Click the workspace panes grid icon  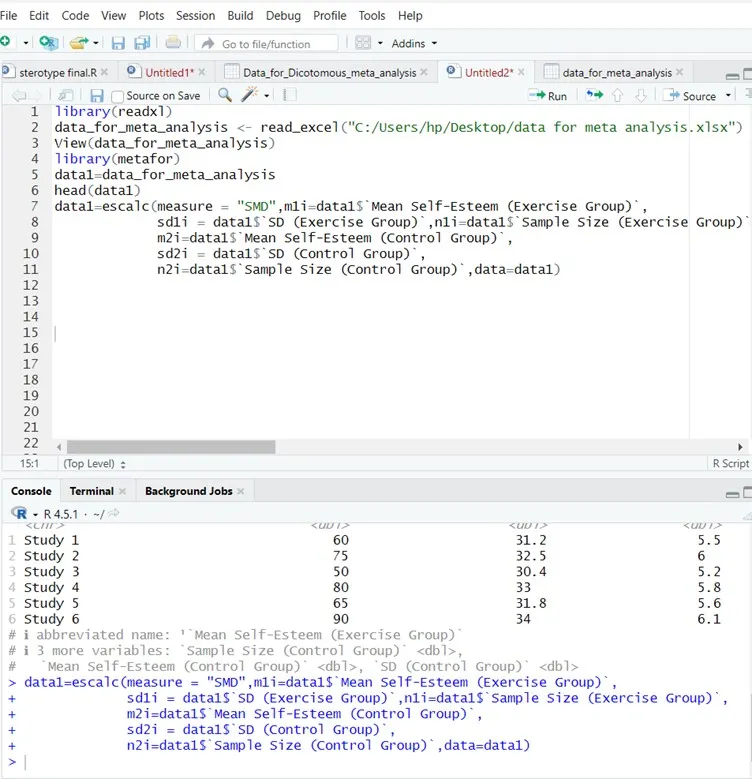[x=363, y=43]
